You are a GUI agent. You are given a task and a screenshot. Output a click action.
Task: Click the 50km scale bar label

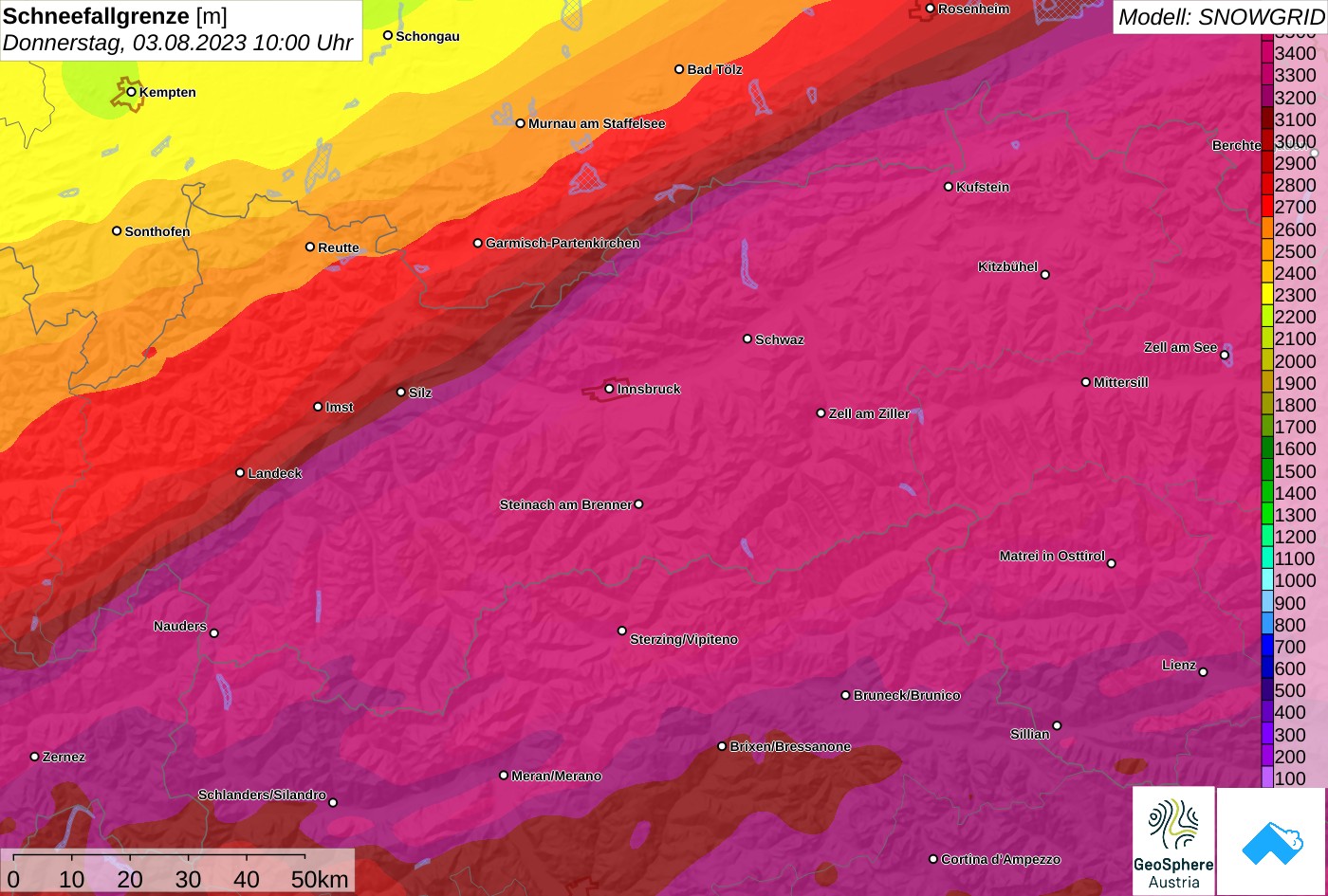point(320,880)
